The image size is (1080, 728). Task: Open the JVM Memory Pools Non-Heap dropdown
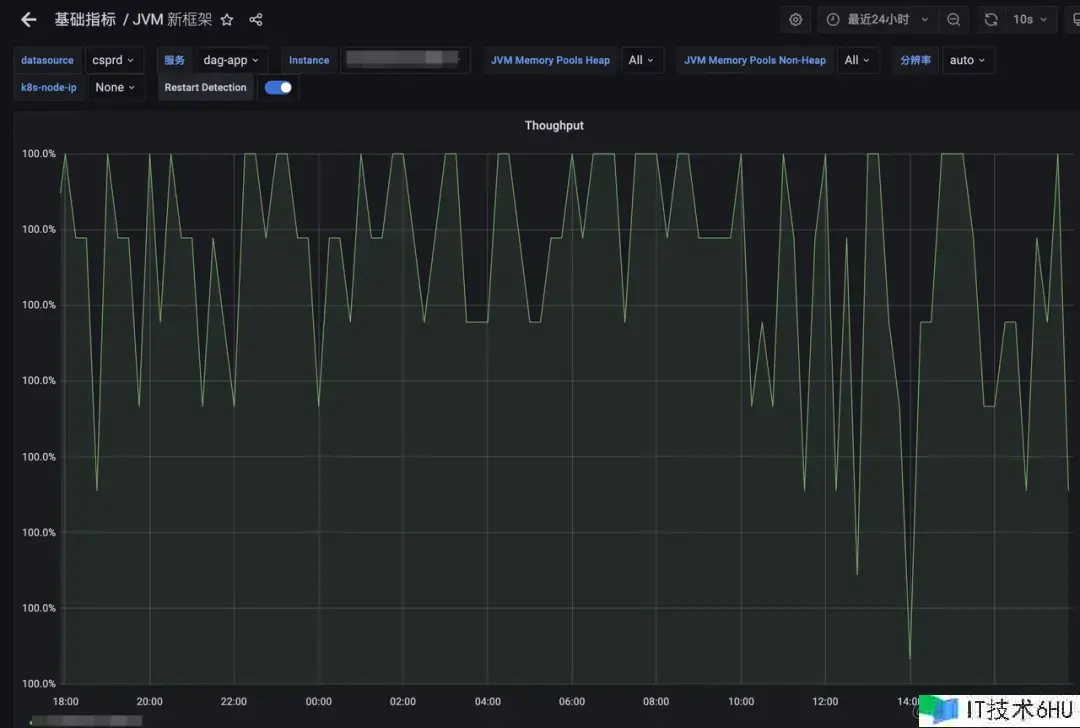pos(858,60)
